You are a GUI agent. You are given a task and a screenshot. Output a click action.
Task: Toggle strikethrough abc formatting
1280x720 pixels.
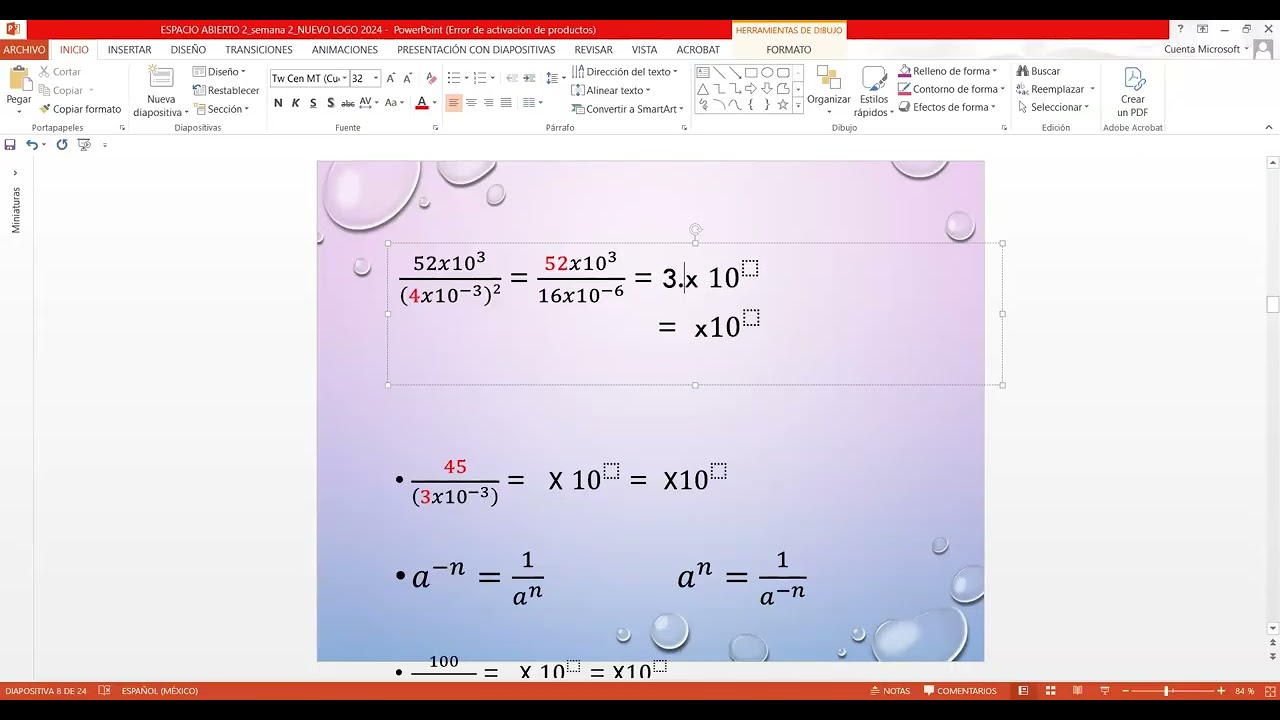pyautogui.click(x=348, y=103)
